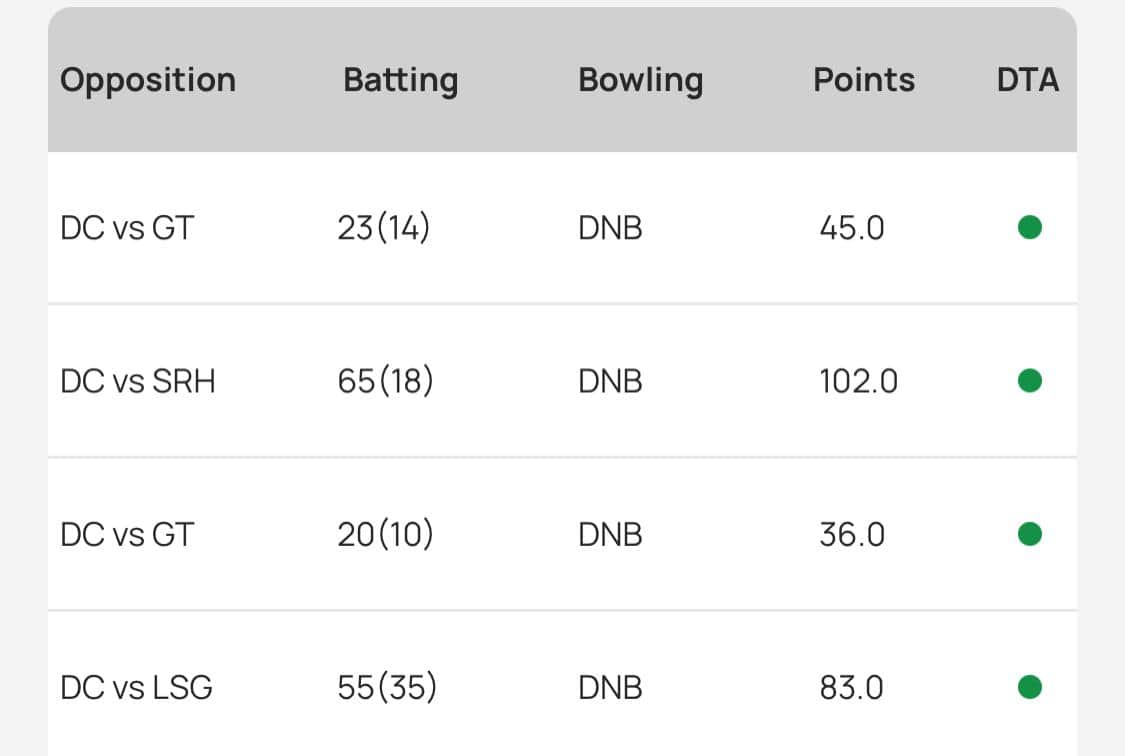1125x756 pixels.
Task: Click the 20(10) batting score
Action: pos(385,535)
